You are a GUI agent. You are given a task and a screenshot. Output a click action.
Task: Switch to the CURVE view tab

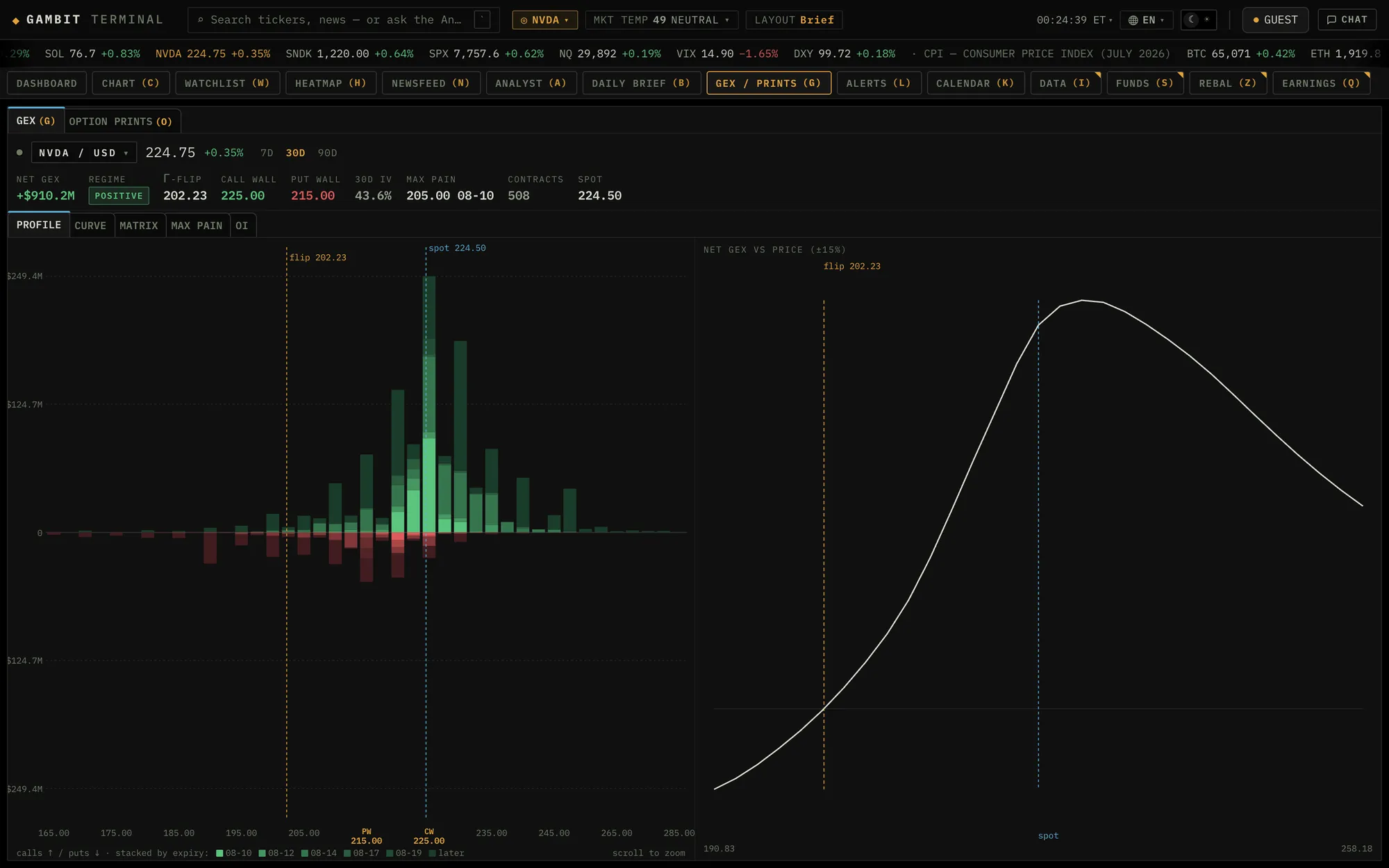[90, 226]
